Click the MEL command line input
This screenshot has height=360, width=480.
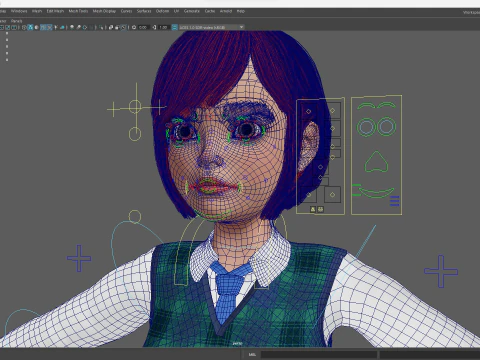click(319, 354)
